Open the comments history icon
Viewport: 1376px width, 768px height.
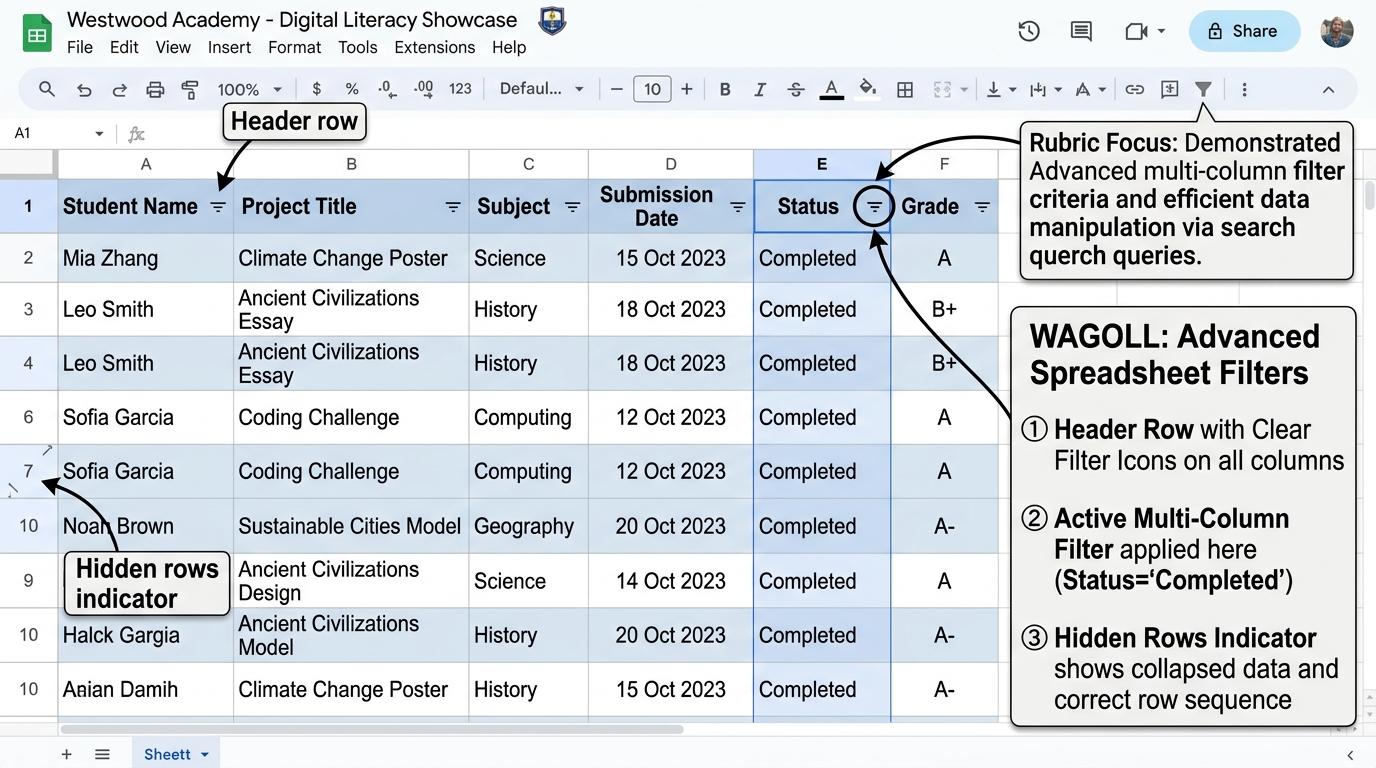click(x=1081, y=31)
